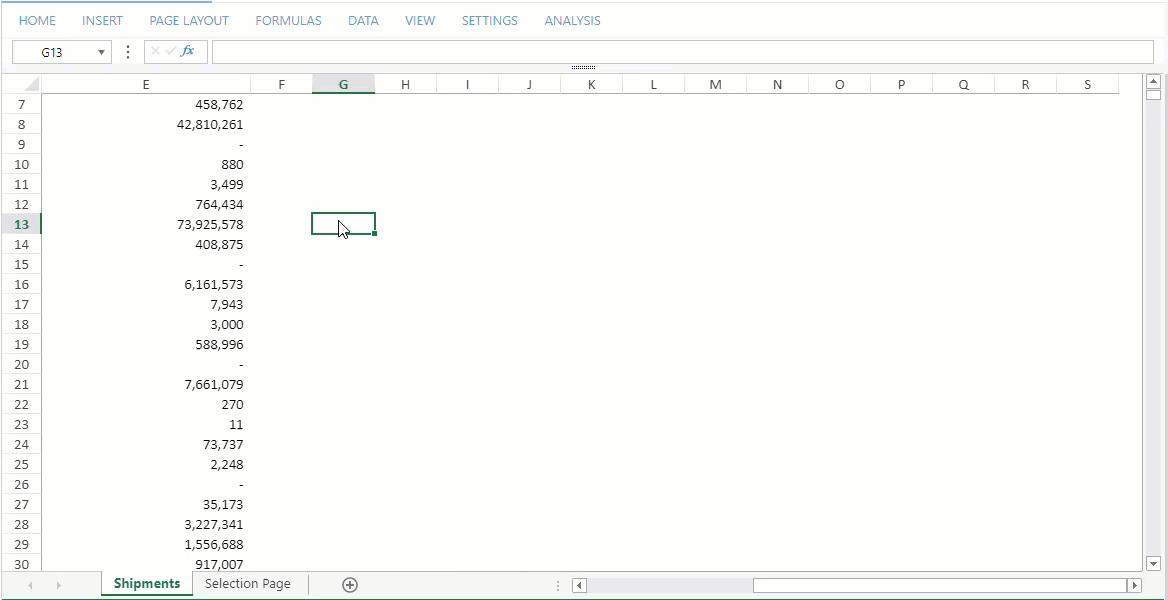Click the vertical scrollbar up arrow
The width and height of the screenshot is (1168, 600).
[x=1153, y=81]
